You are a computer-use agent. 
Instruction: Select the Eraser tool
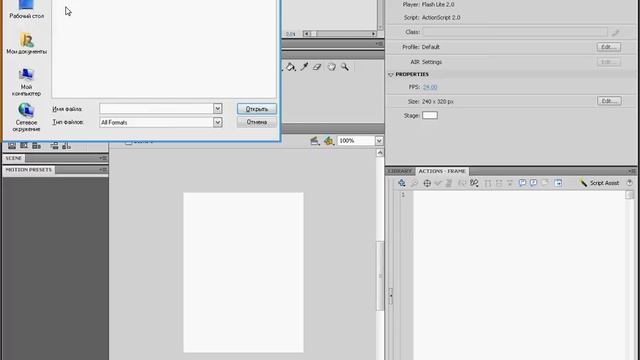pyautogui.click(x=317, y=67)
